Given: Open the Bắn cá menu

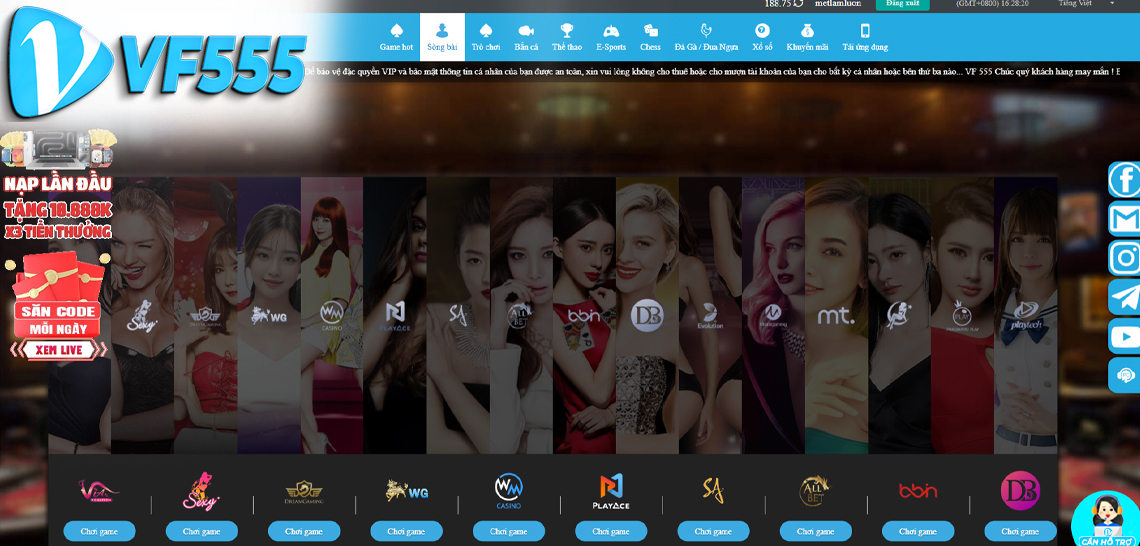Looking at the screenshot, I should pyautogui.click(x=526, y=37).
